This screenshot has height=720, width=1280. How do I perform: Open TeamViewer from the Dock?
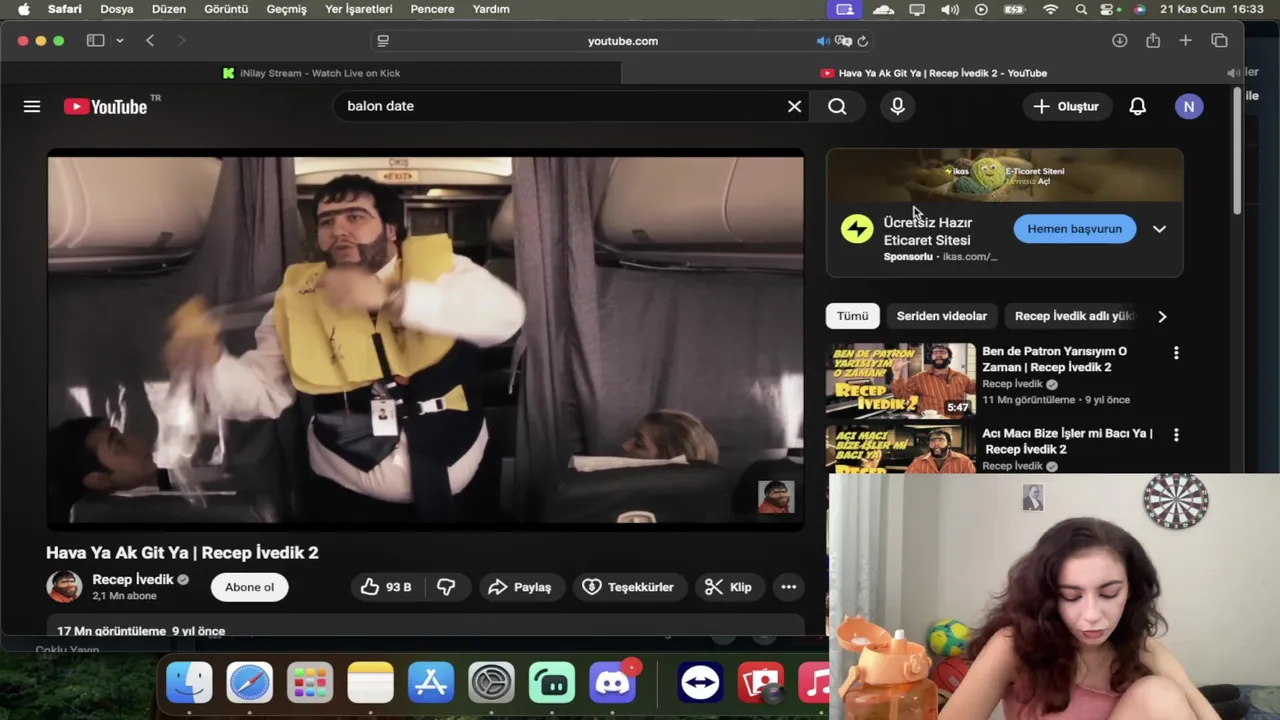point(700,683)
